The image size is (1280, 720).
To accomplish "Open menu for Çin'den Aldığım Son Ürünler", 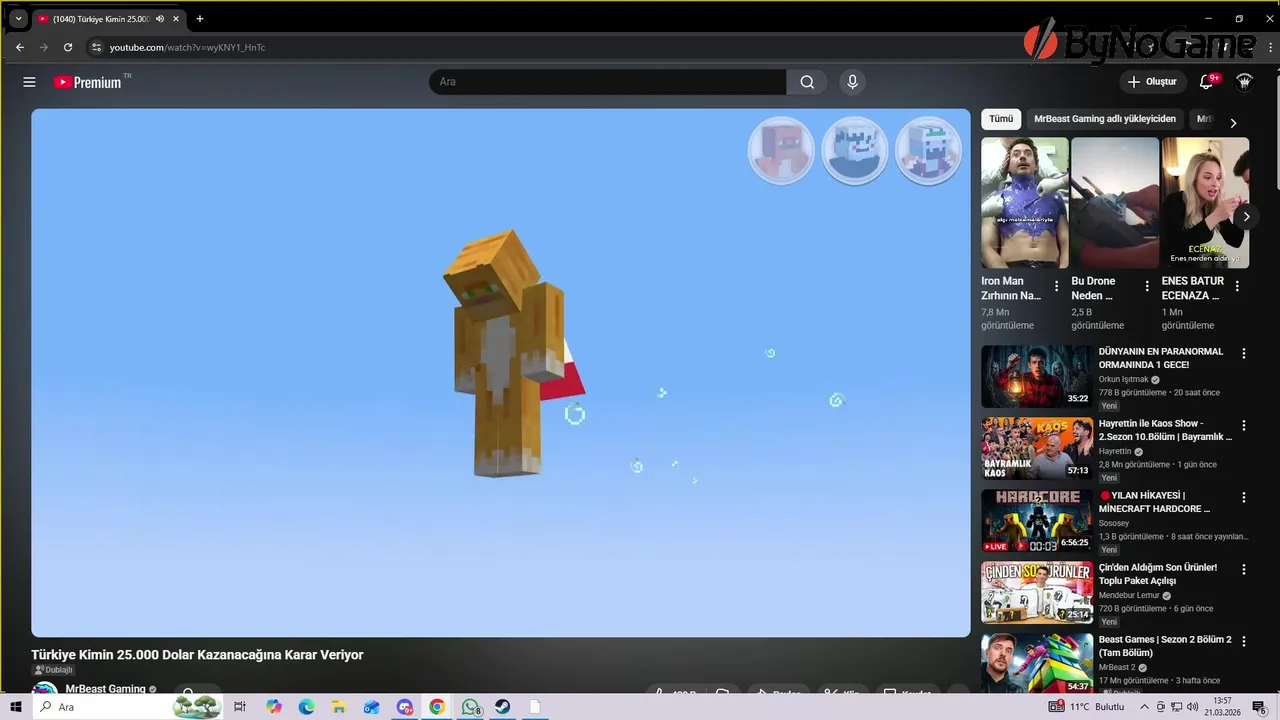I will (1244, 569).
